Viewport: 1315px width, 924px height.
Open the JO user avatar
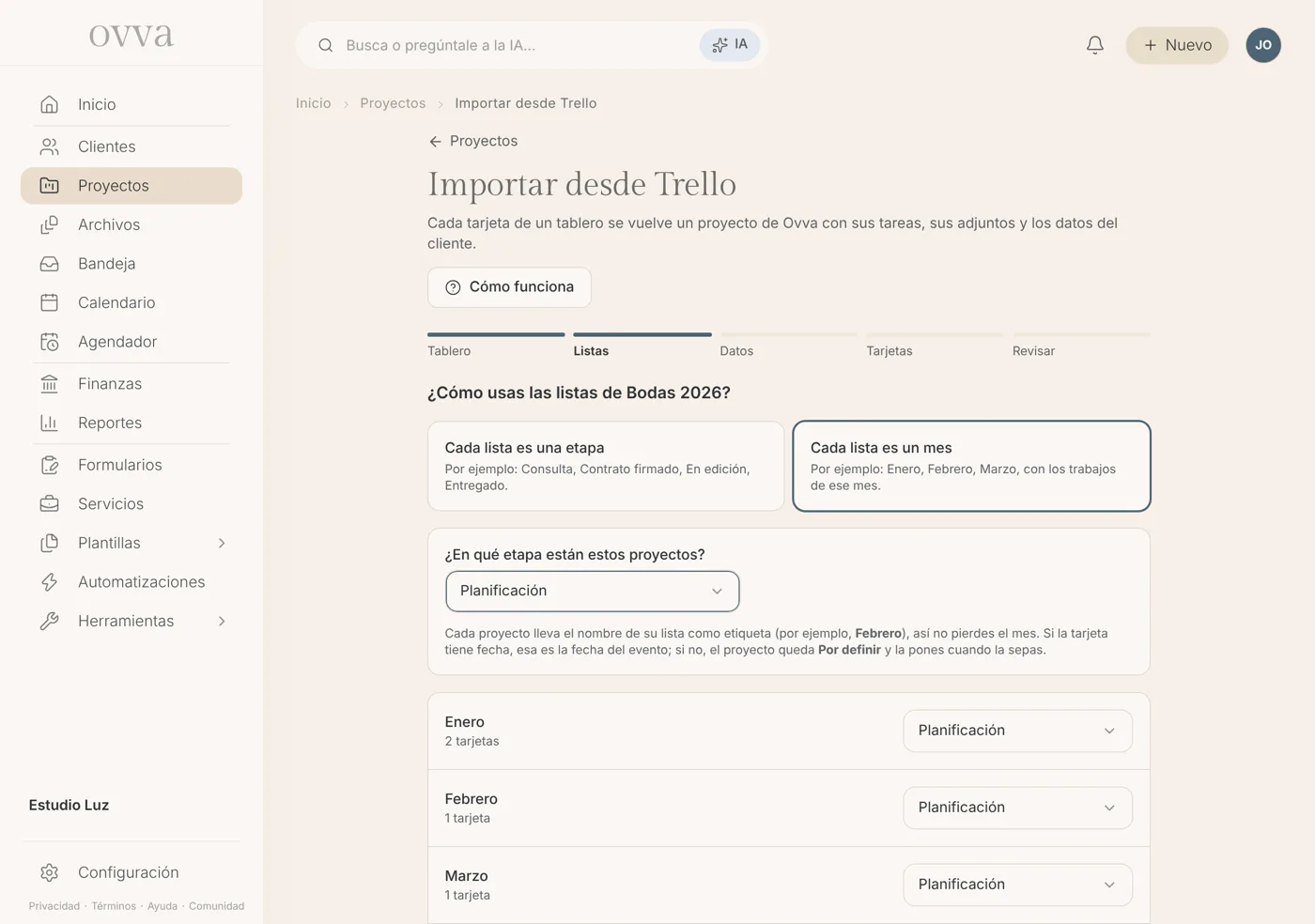[1263, 45]
